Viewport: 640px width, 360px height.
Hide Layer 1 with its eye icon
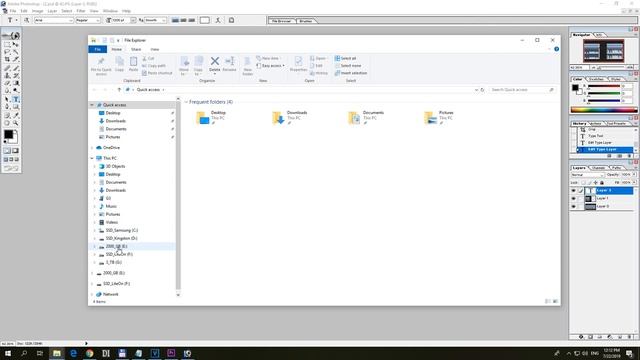click(573, 198)
